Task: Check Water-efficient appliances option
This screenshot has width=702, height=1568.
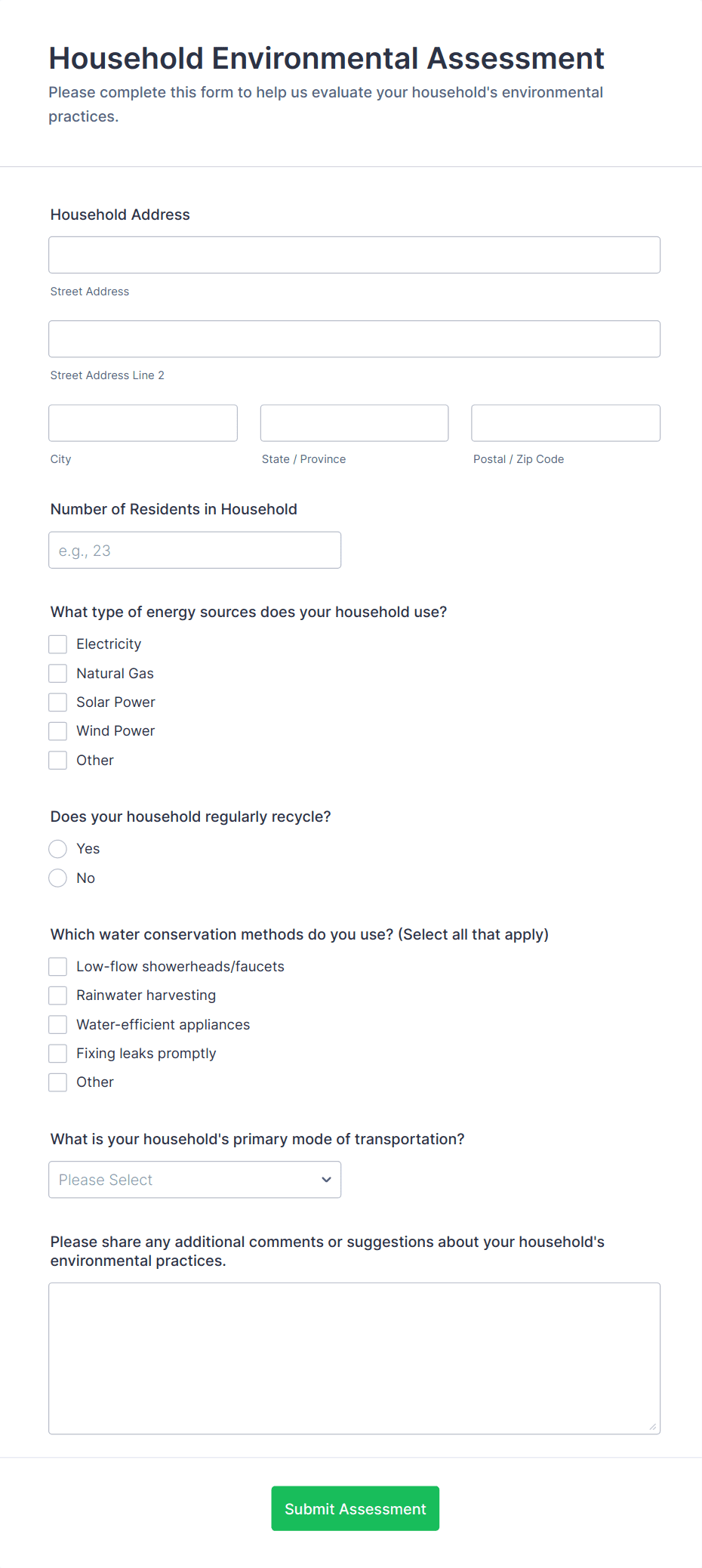Action: [x=57, y=1024]
